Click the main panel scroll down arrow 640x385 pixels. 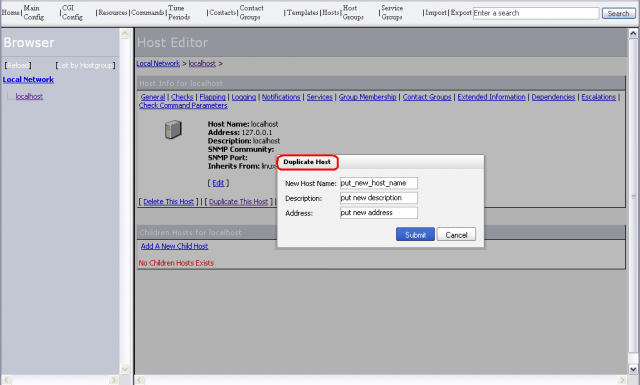[633, 369]
